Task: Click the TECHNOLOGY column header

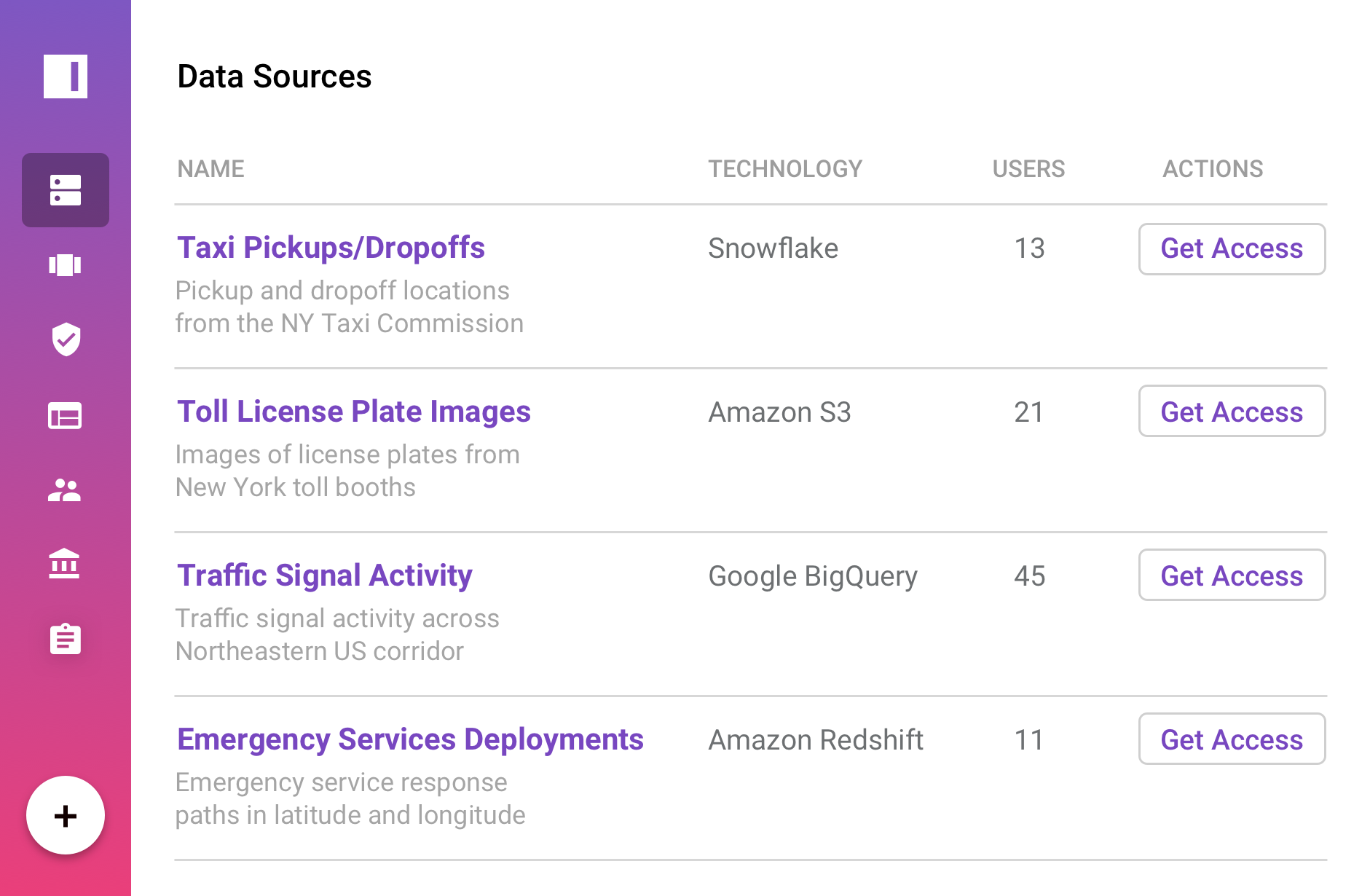Action: [x=785, y=169]
